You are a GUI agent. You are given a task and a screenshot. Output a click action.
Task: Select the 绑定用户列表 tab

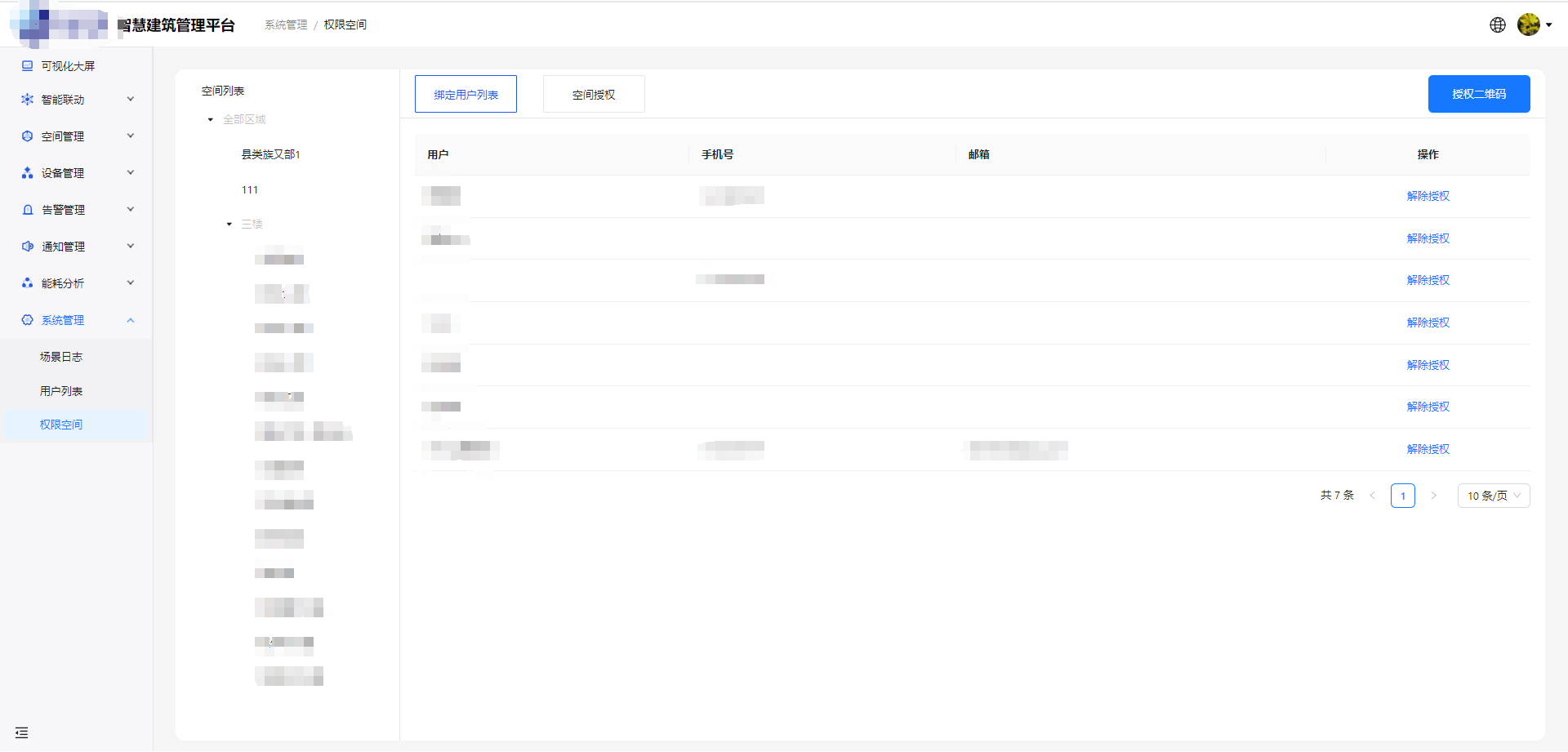[465, 95]
